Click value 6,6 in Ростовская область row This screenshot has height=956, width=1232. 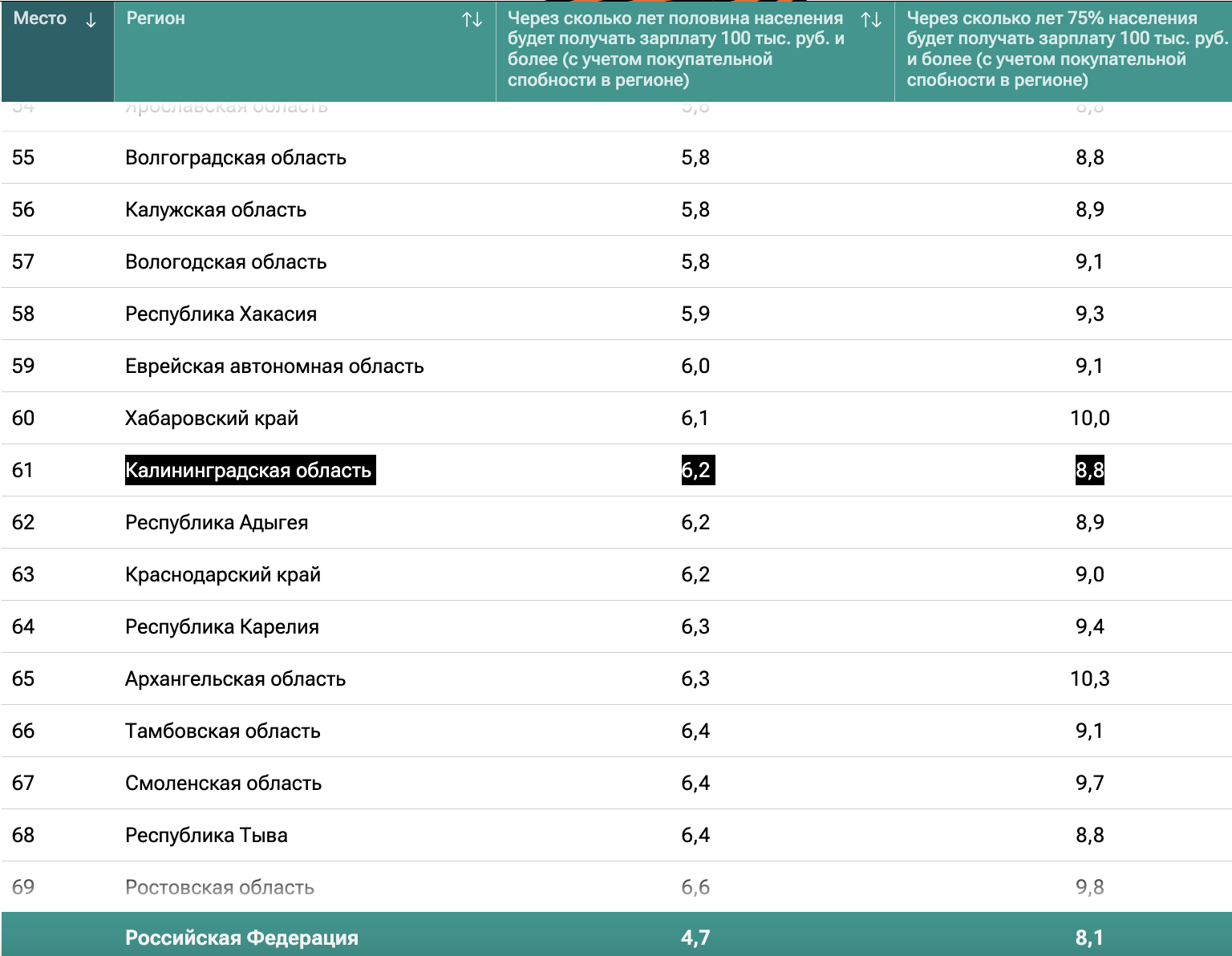click(695, 887)
